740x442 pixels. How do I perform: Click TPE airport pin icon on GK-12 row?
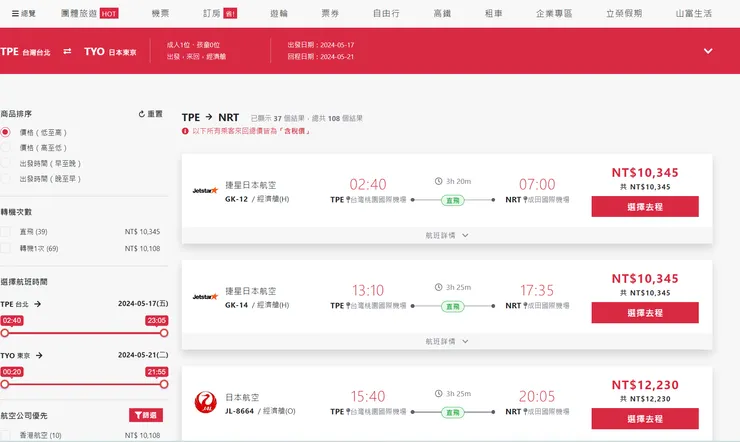point(348,200)
